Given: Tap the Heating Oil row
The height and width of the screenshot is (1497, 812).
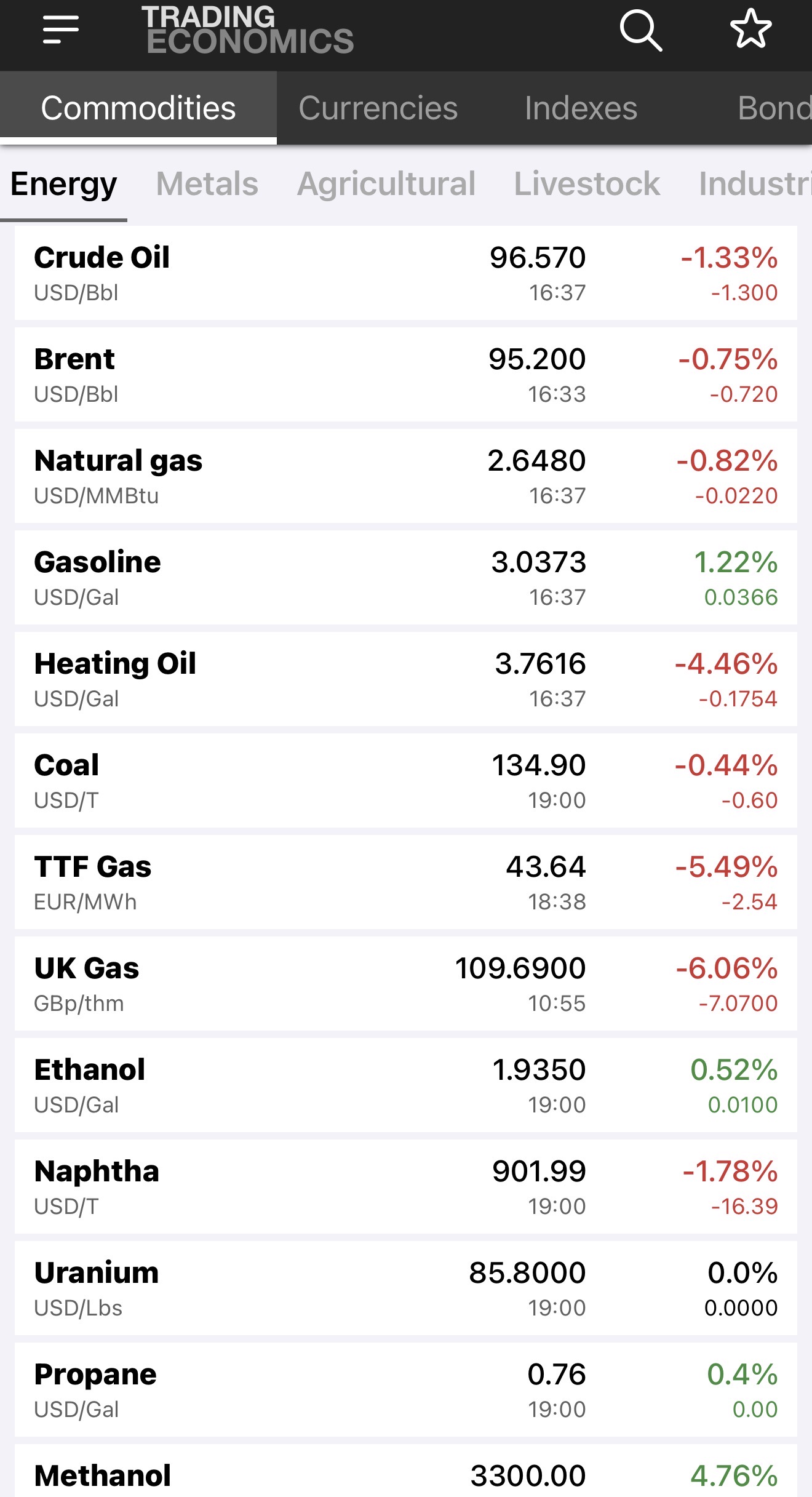Looking at the screenshot, I should pos(406,679).
